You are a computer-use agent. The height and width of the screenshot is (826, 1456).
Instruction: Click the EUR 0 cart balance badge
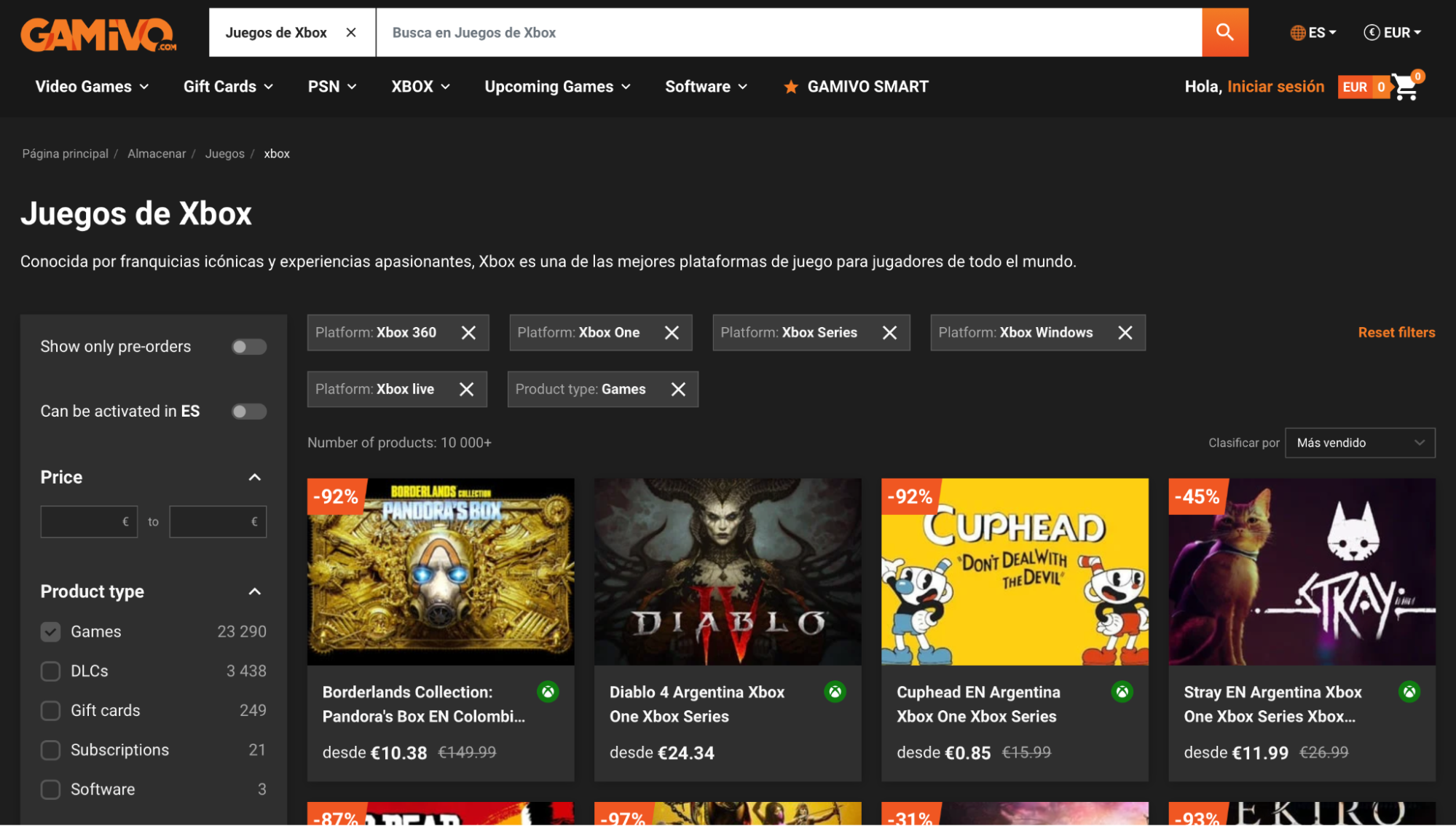[1363, 87]
